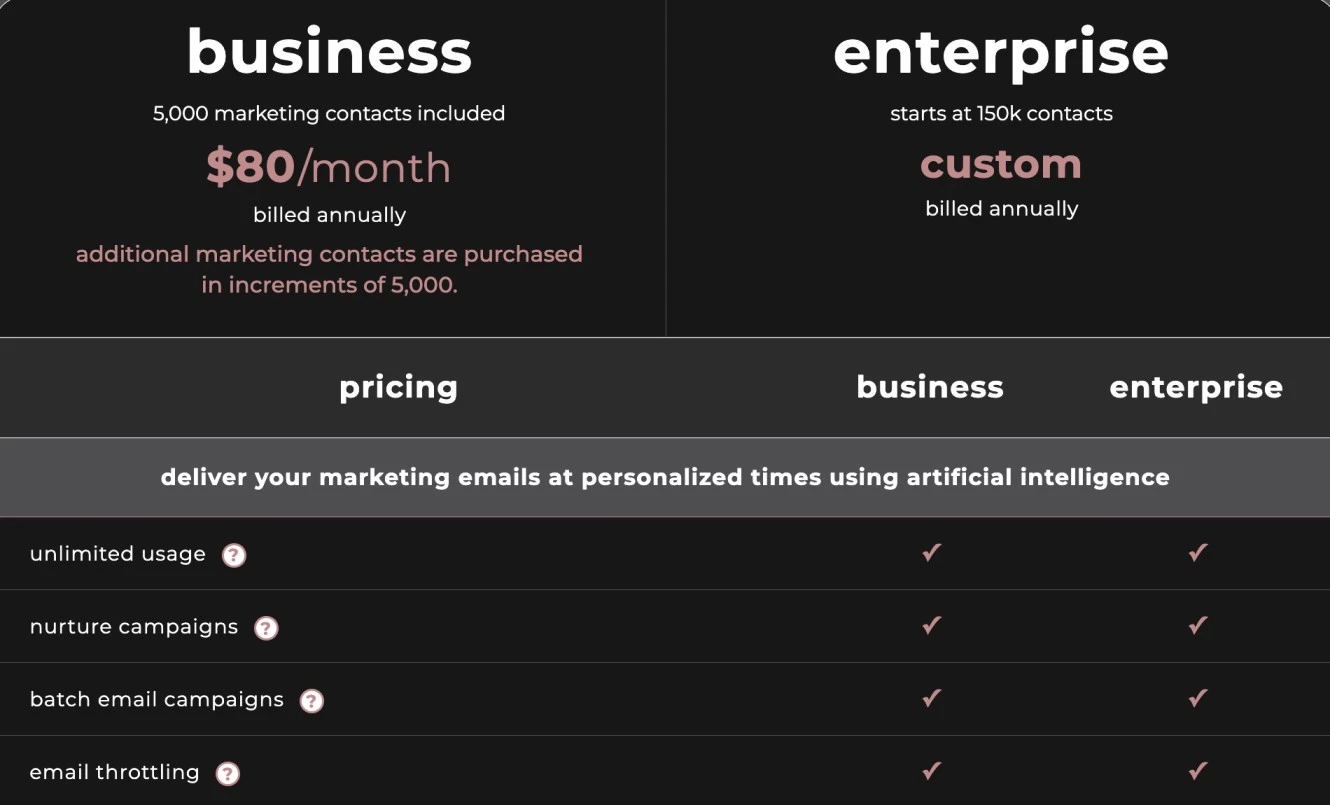This screenshot has width=1330, height=805.
Task: Click the enterprise checkmark for nurture campaigns
Action: tap(1197, 626)
